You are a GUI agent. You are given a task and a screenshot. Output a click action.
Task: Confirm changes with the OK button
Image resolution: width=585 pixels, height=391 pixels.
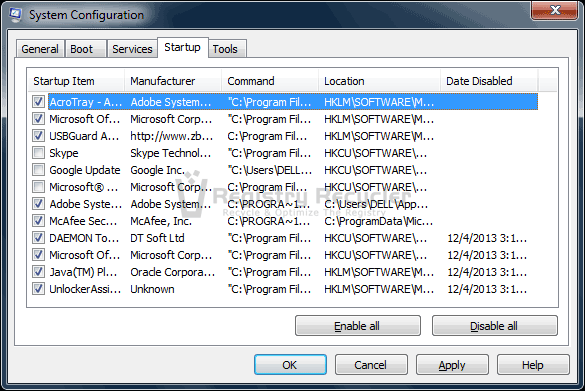(x=290, y=365)
